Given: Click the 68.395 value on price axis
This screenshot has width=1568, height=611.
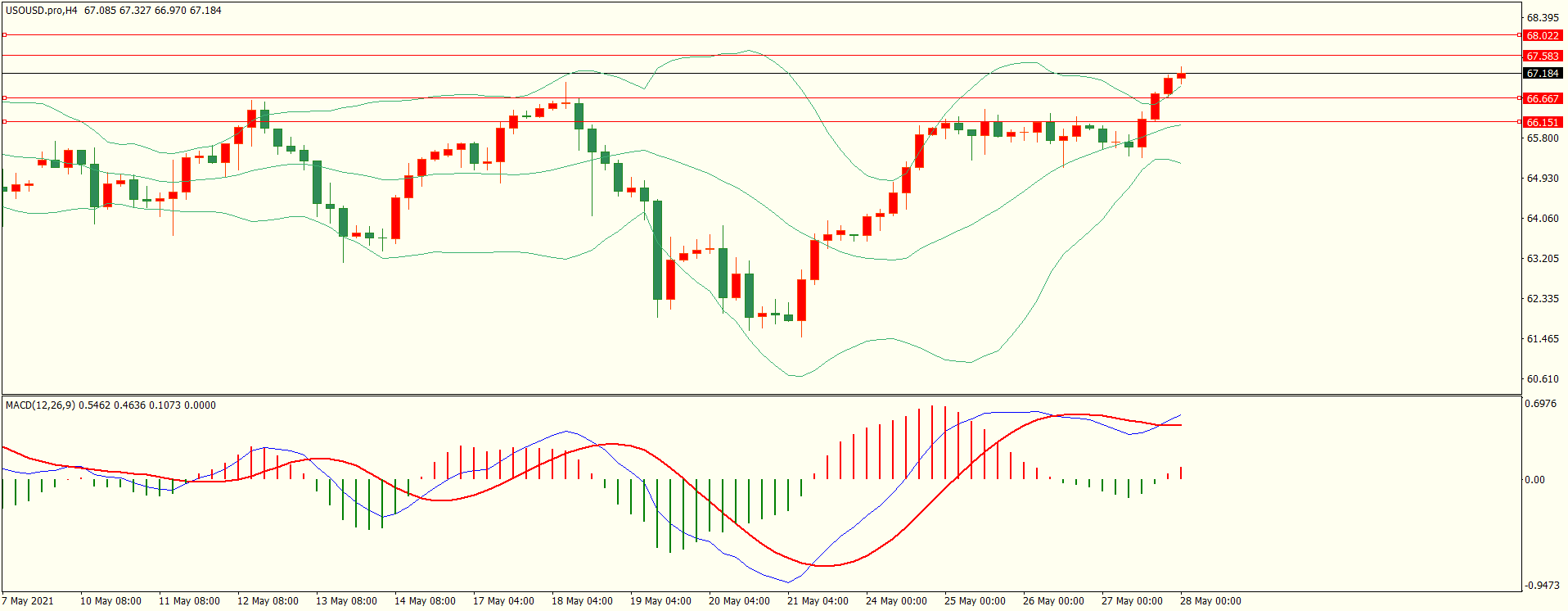Looking at the screenshot, I should tap(1543, 18).
